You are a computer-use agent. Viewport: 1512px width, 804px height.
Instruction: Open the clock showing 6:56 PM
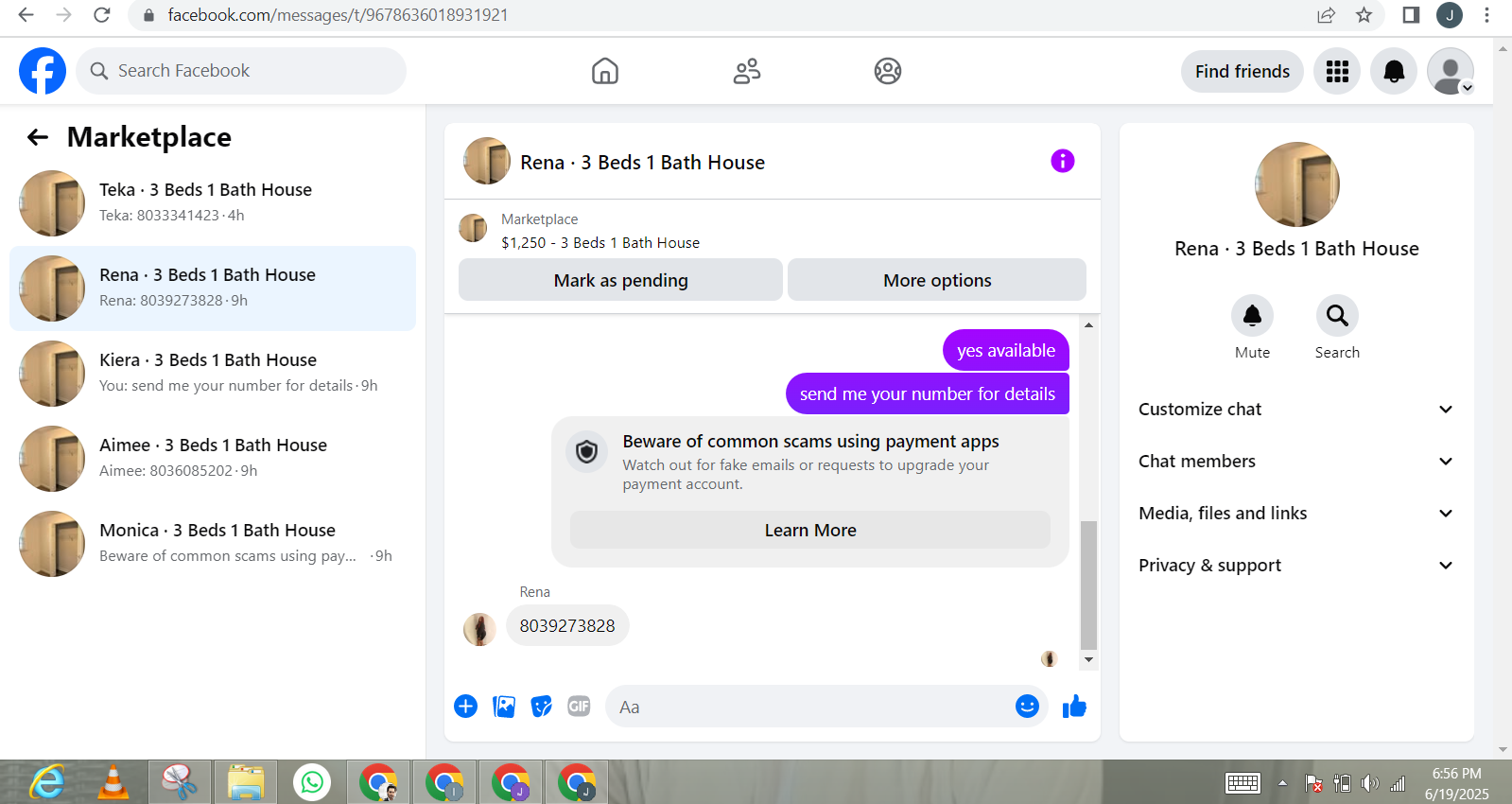pos(1456,783)
